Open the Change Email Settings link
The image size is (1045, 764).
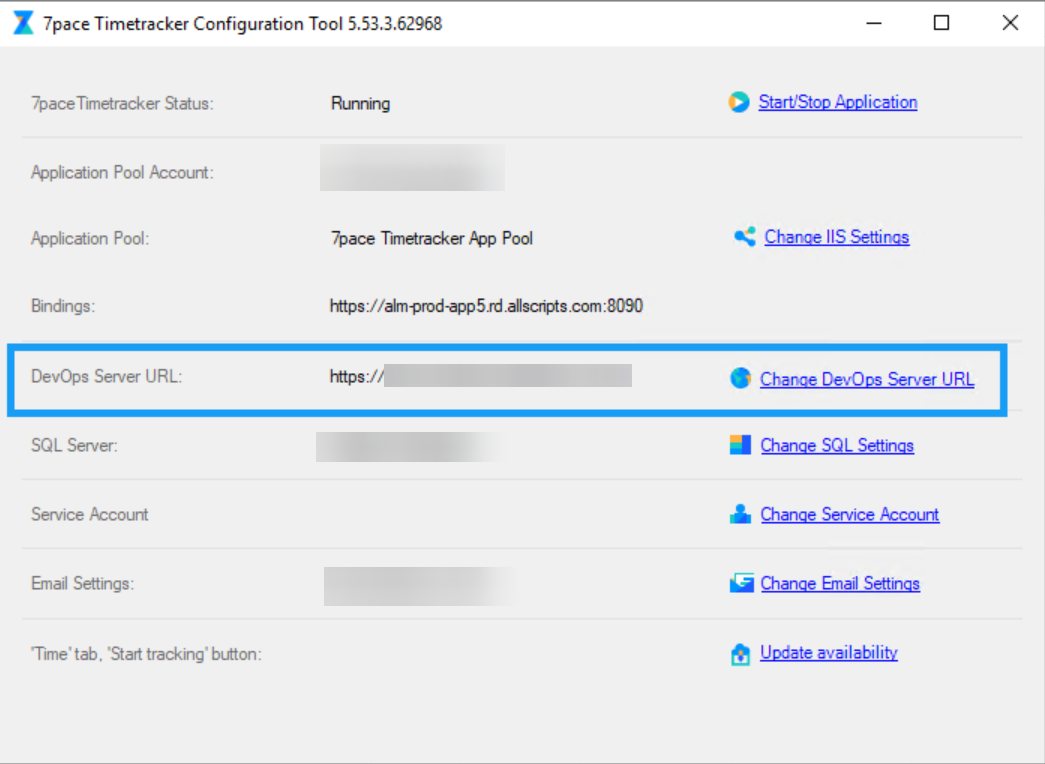(840, 583)
